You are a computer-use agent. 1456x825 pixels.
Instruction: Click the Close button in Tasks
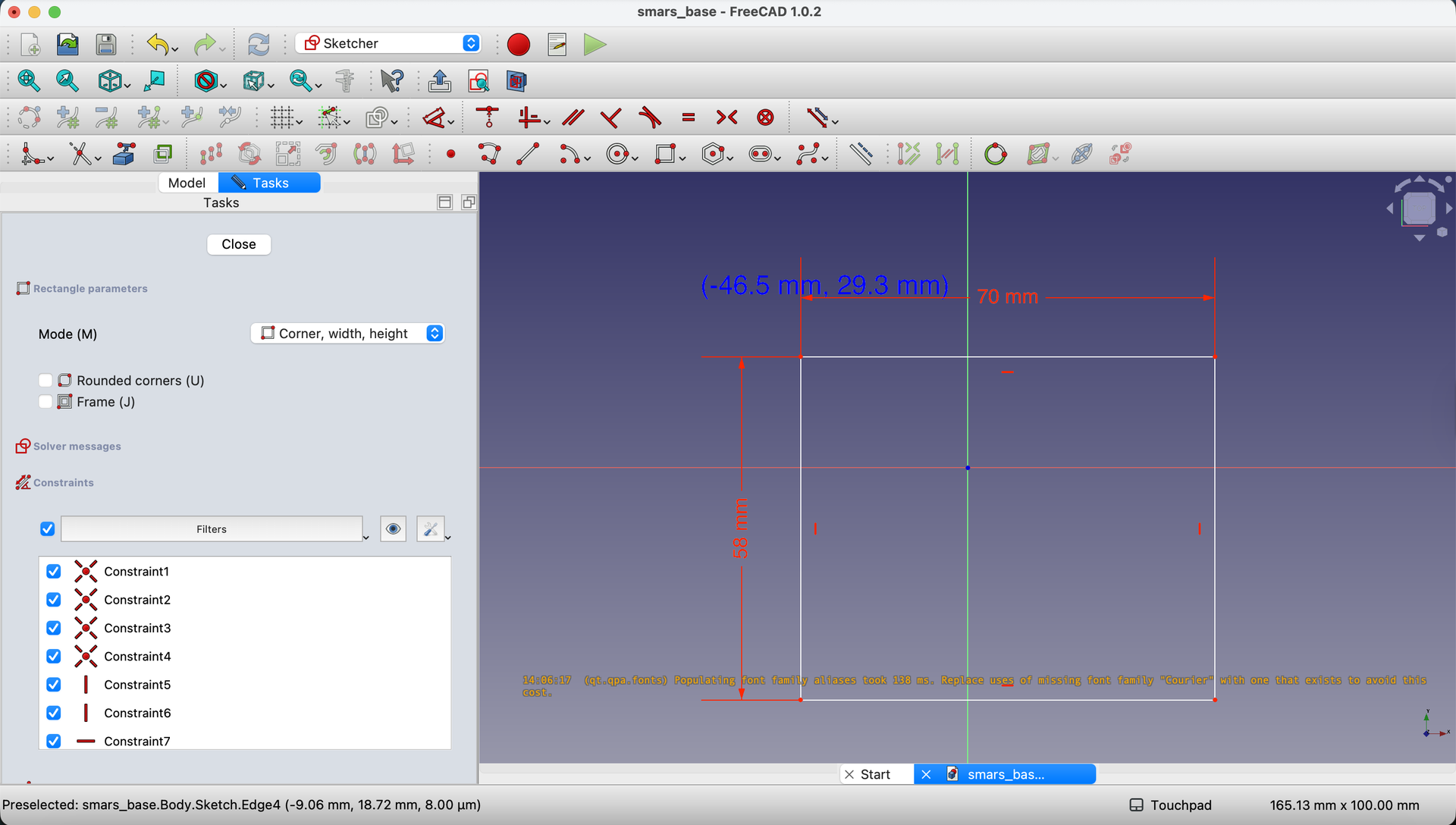point(239,244)
